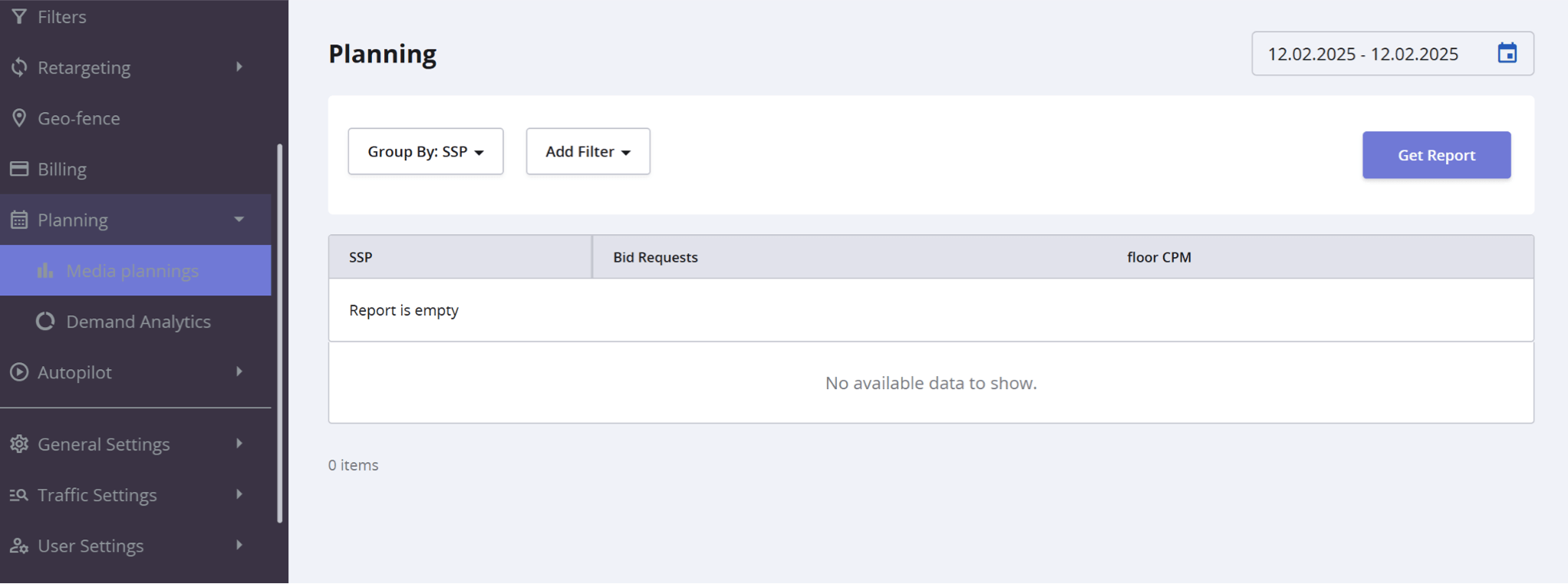This screenshot has width=1568, height=584.
Task: Click the Get Report button
Action: (x=1436, y=155)
